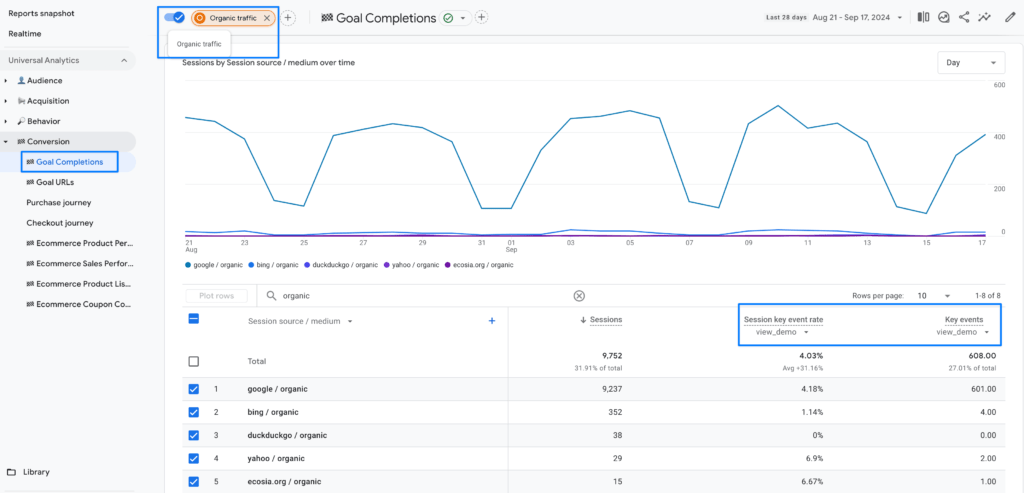Toggle the comparison switch off
The height and width of the screenshot is (493, 1024).
(174, 18)
